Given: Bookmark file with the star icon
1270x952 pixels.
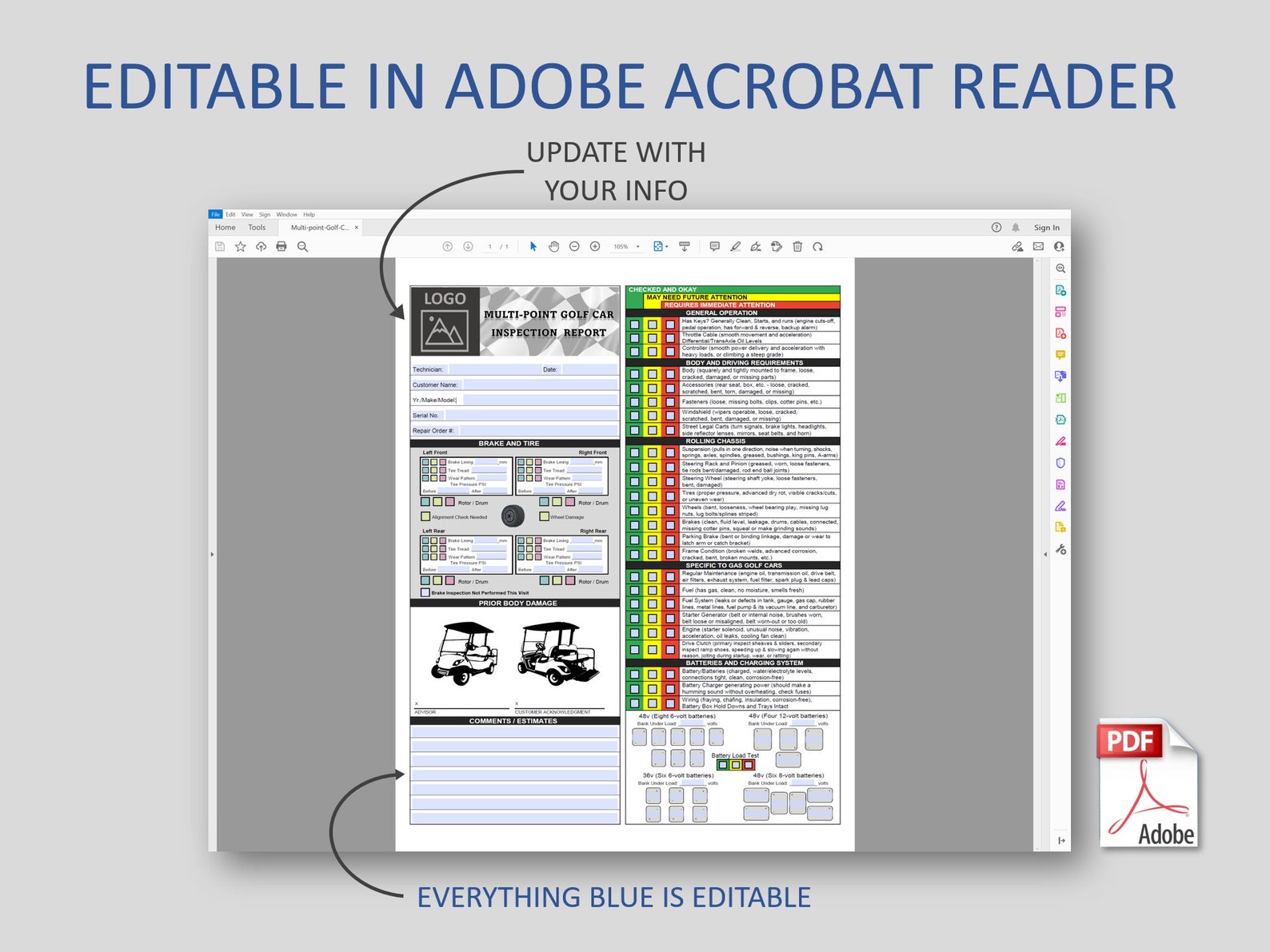Looking at the screenshot, I should (240, 247).
